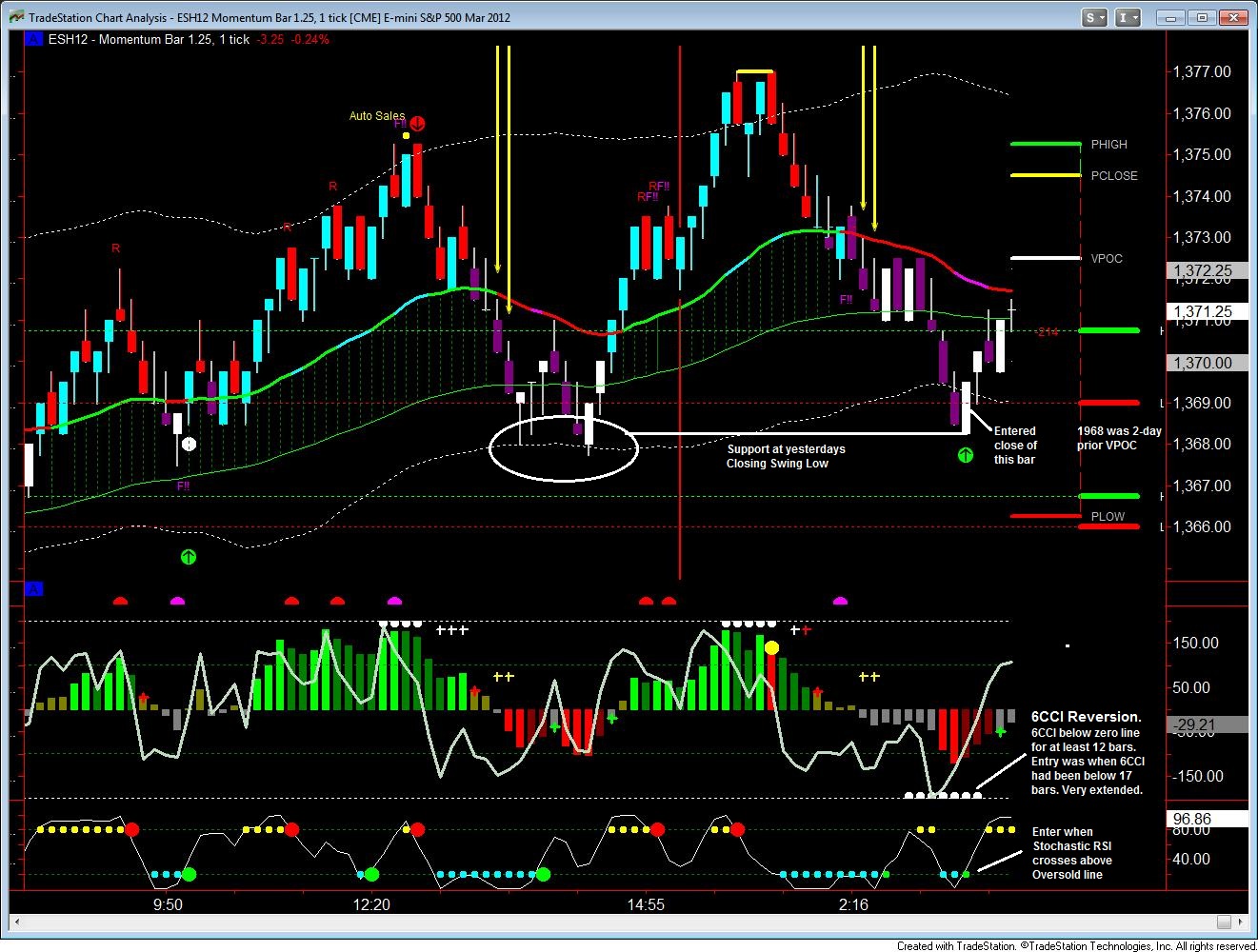The image size is (1258, 952).
Task: Click the '150.00' indicator axis label
Action: [x=1196, y=643]
